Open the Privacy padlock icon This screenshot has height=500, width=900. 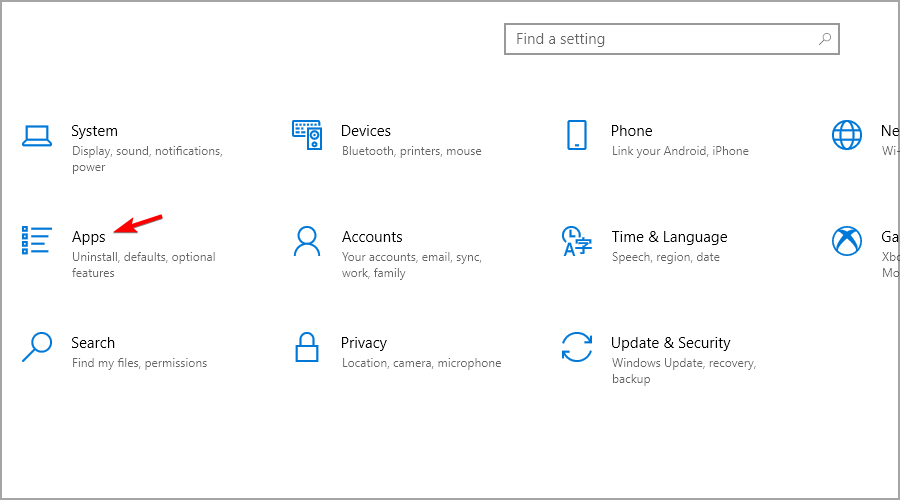click(x=307, y=347)
